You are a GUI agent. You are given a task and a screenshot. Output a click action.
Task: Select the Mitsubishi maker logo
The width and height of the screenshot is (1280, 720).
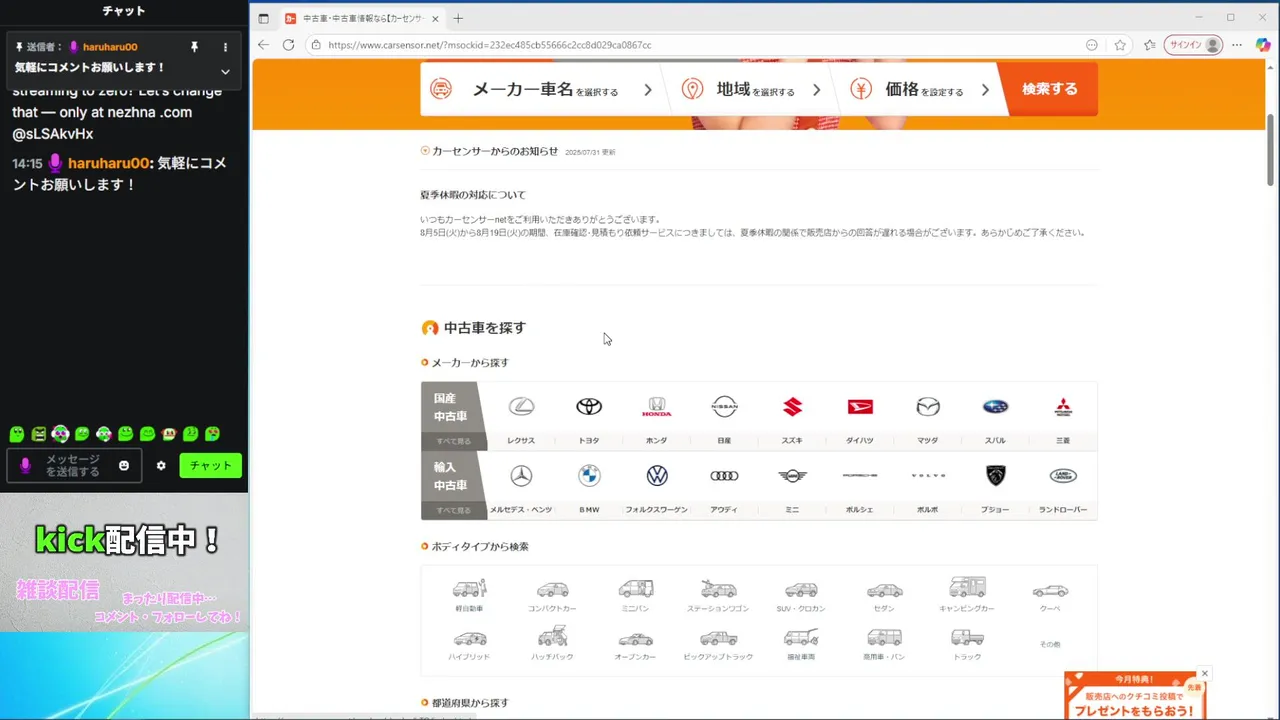click(x=1063, y=406)
